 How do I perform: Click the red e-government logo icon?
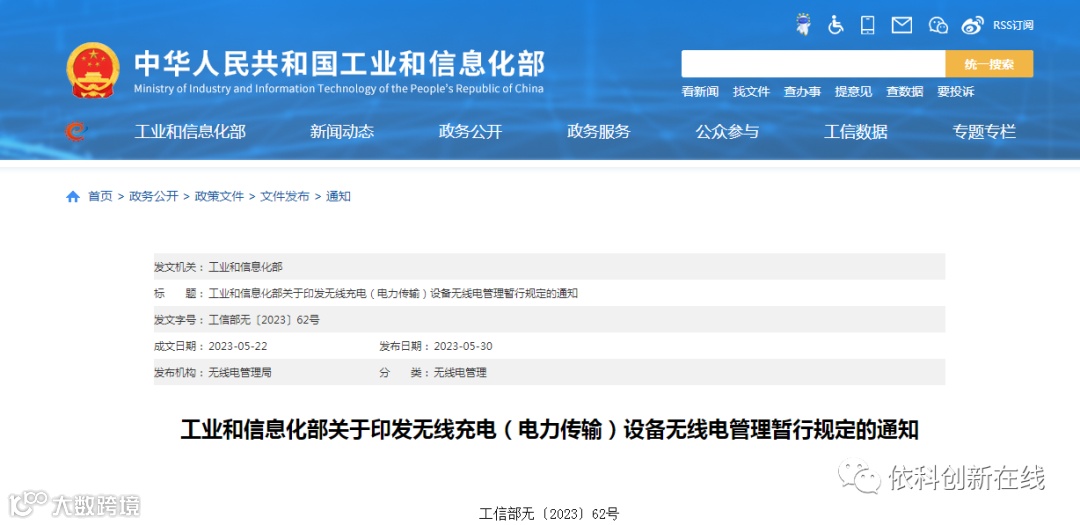coord(75,131)
